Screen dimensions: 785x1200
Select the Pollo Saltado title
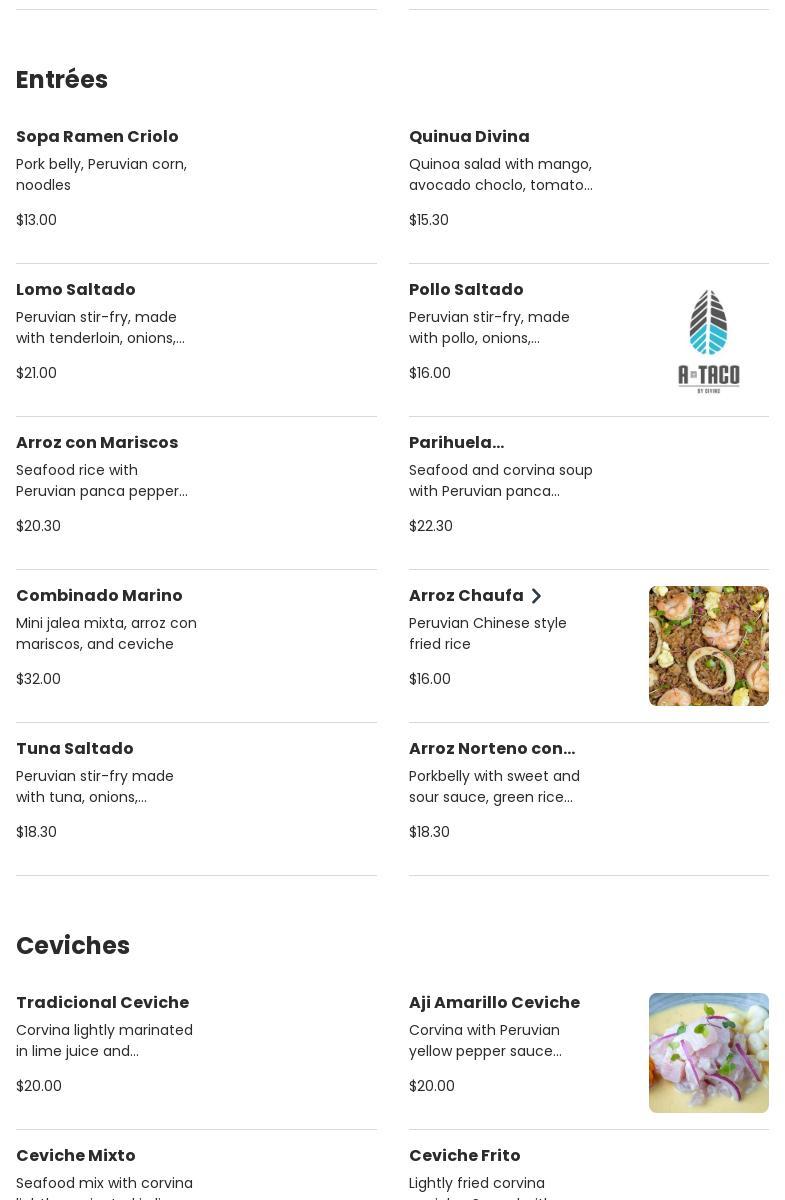(x=466, y=290)
